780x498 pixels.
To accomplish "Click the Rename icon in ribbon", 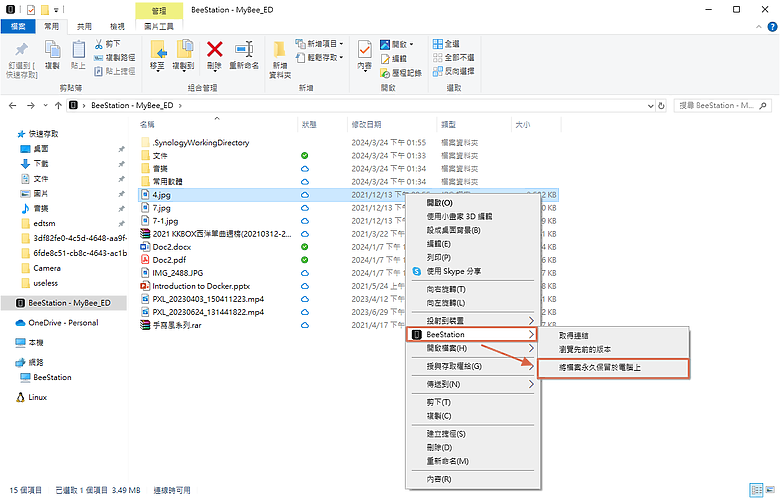I will 244,49.
